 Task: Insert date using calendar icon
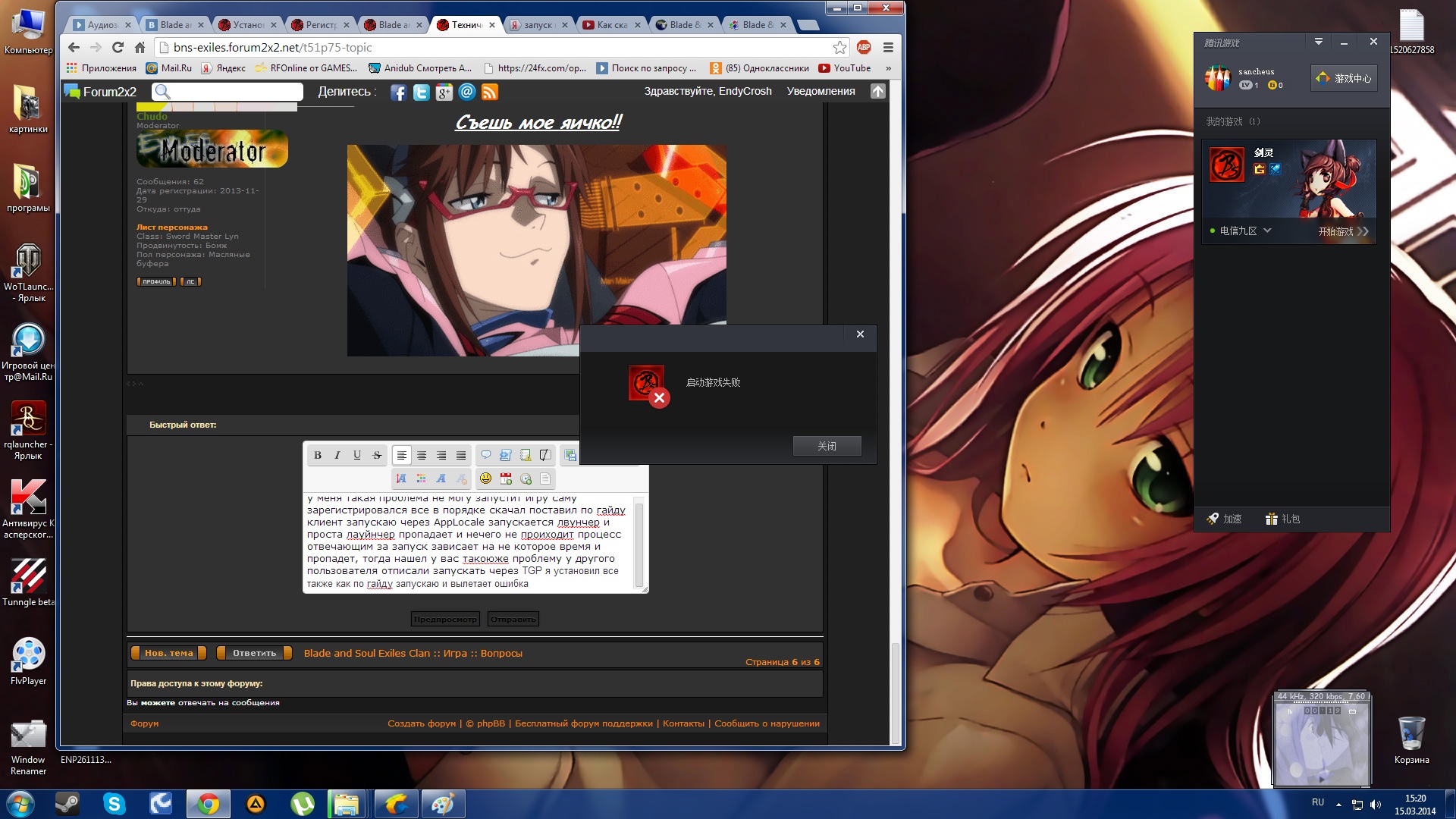tap(506, 479)
